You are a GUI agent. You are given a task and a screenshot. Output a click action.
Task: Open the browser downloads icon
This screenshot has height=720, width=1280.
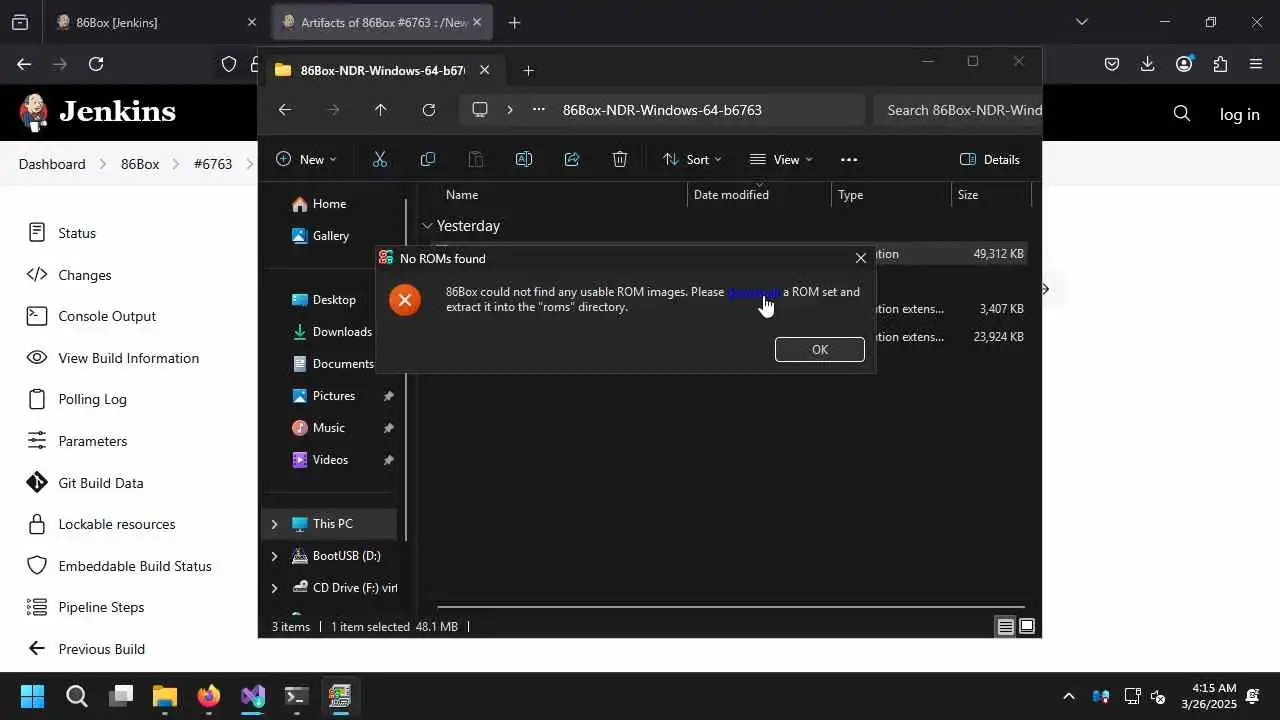click(x=1147, y=64)
